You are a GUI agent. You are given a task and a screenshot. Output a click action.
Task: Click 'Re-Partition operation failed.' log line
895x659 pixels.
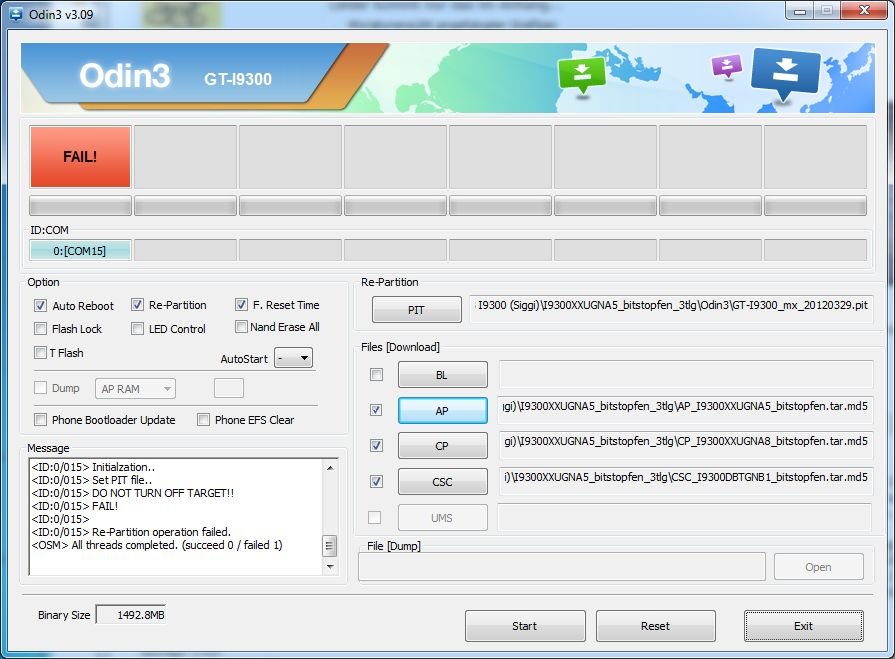tap(131, 532)
